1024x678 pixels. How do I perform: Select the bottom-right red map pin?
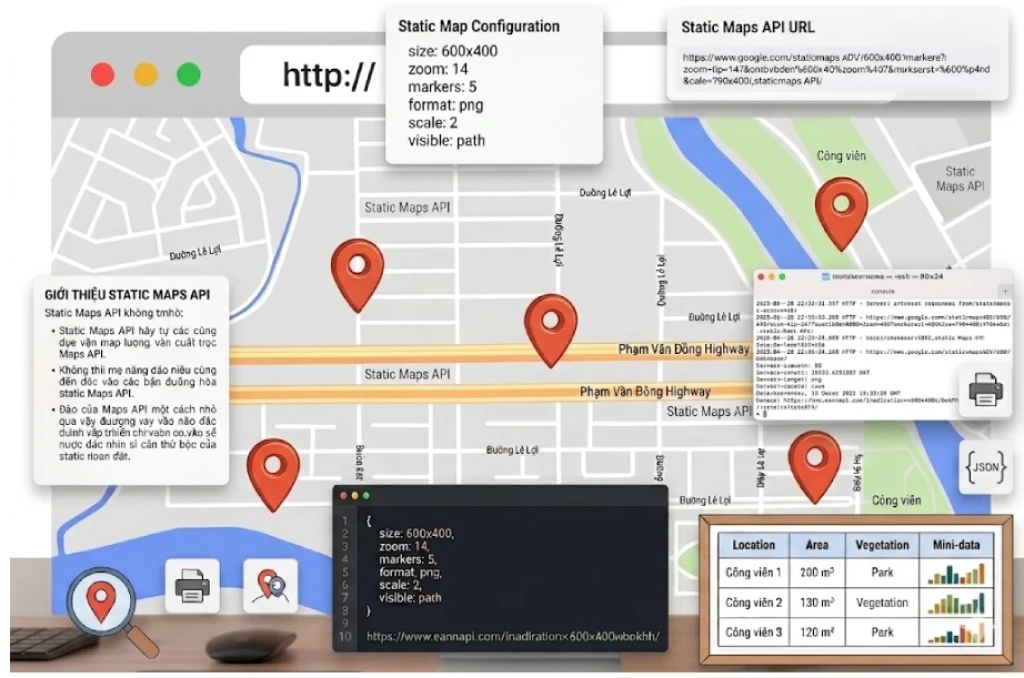814,466
